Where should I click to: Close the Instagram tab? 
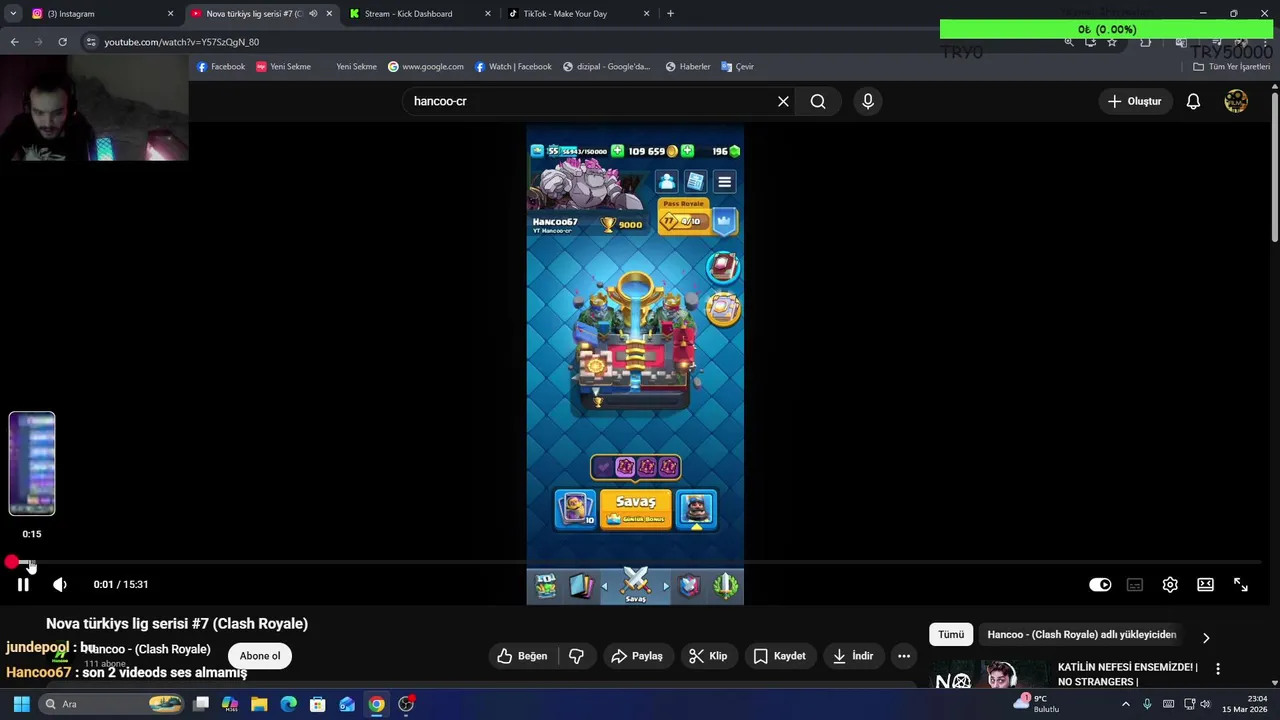(170, 14)
